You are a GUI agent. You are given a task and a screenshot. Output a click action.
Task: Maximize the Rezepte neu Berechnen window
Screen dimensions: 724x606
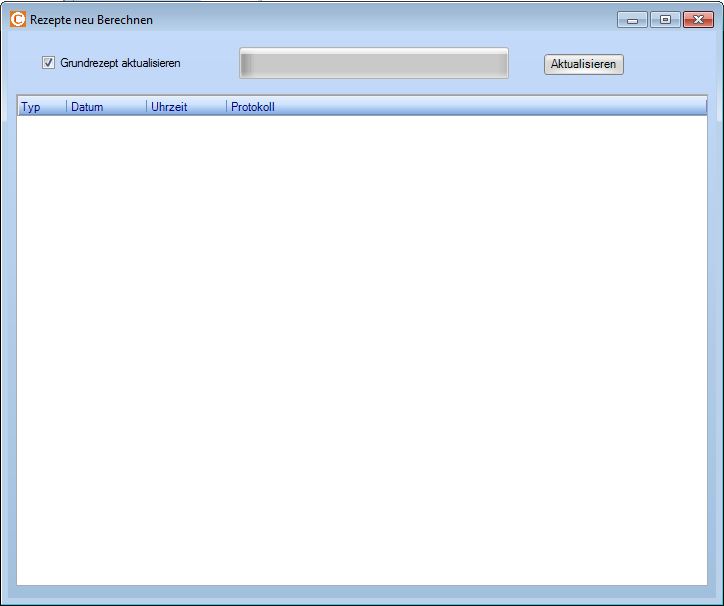[x=664, y=20]
